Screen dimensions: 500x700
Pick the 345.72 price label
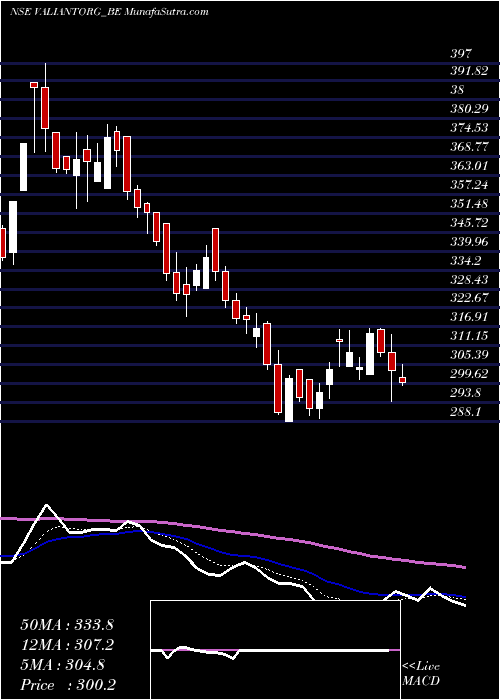469,222
